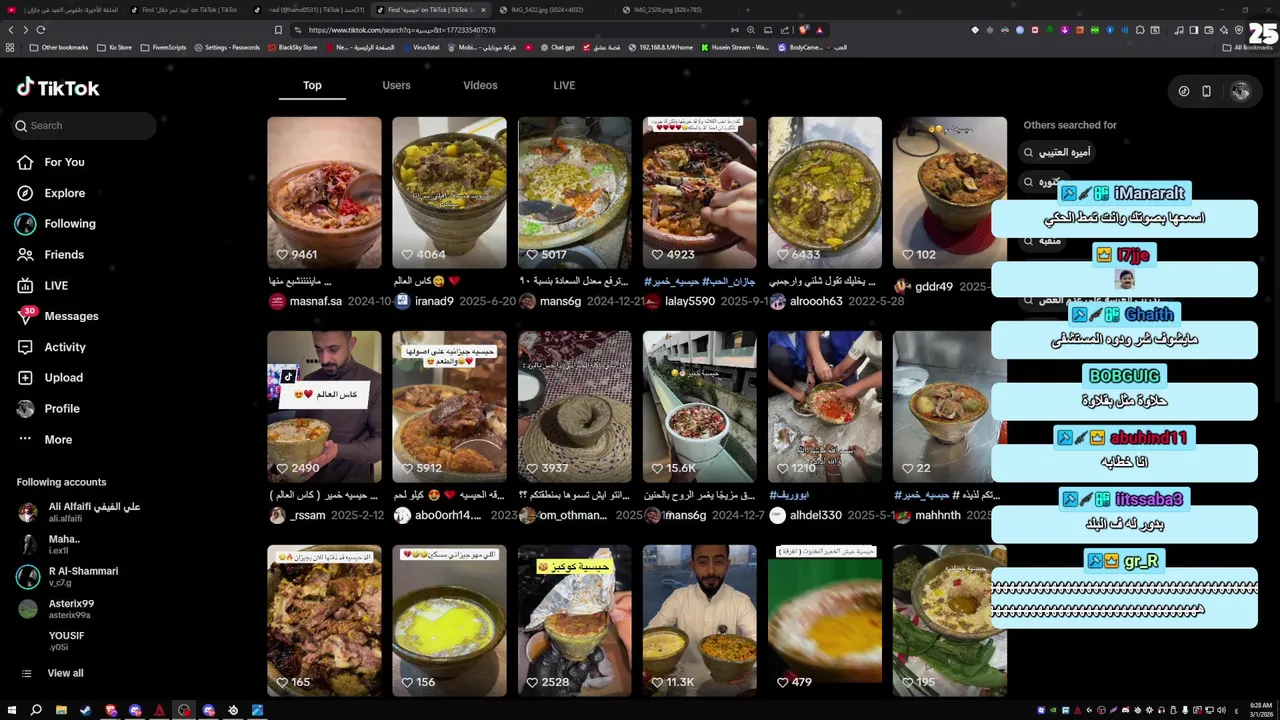The width and height of the screenshot is (1280, 720).
Task: Switch to the Users tab
Action: tap(396, 86)
